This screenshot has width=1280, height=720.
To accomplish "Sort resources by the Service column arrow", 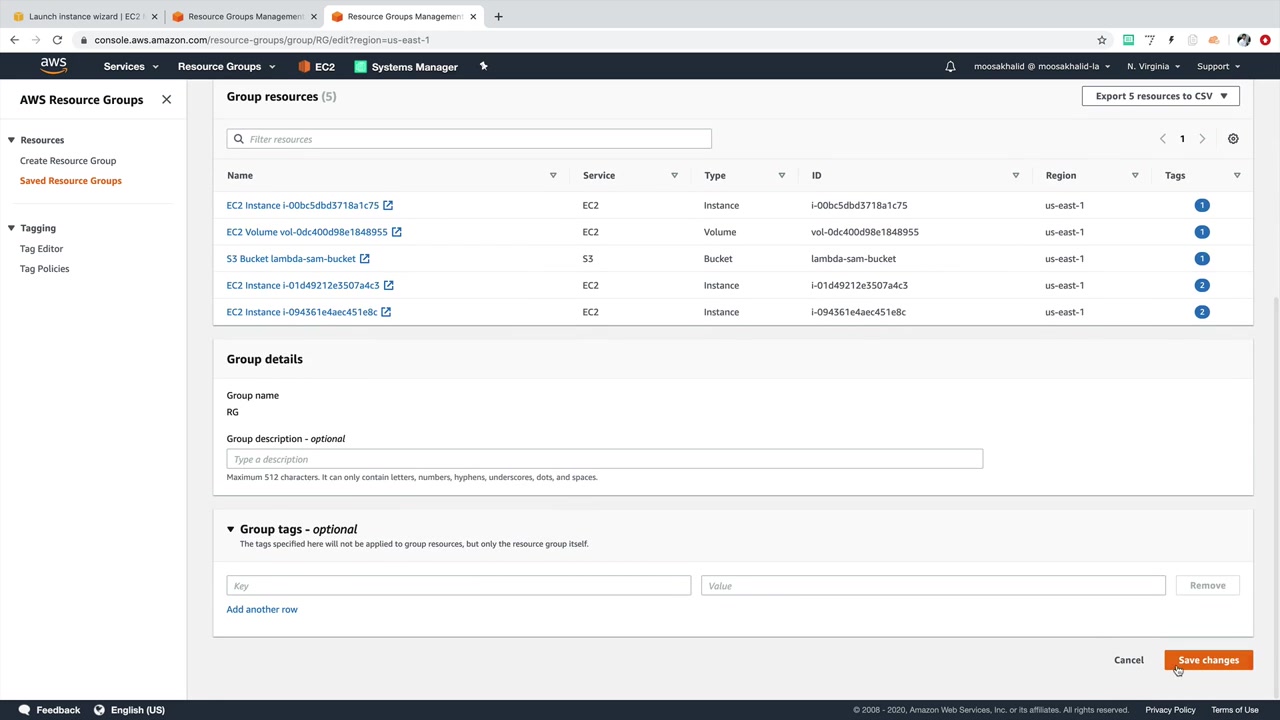I will point(674,175).
